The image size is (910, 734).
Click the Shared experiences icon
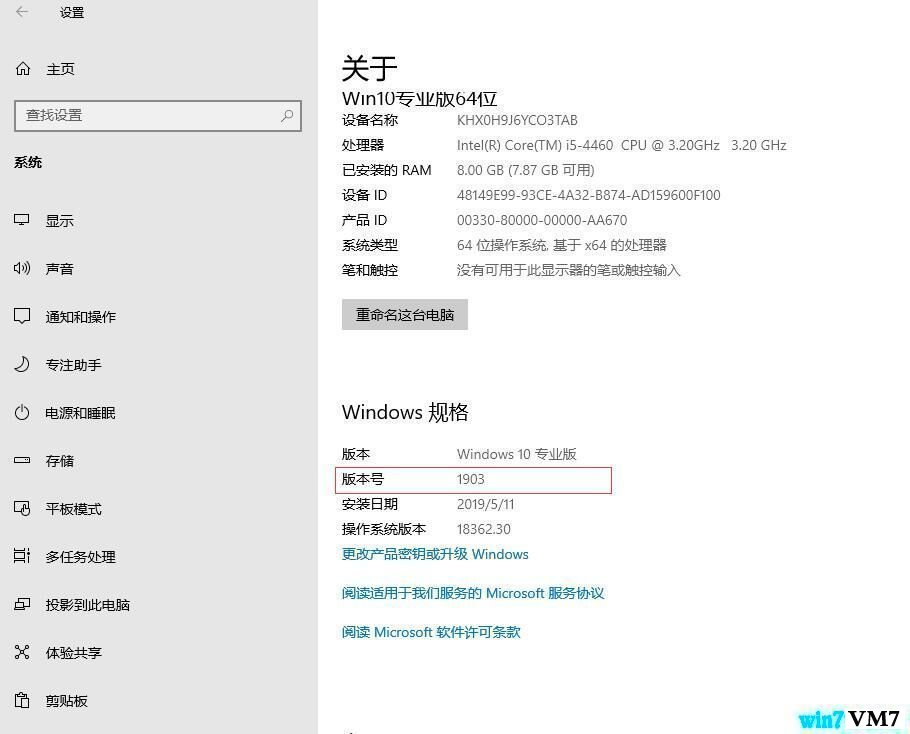pyautogui.click(x=22, y=652)
